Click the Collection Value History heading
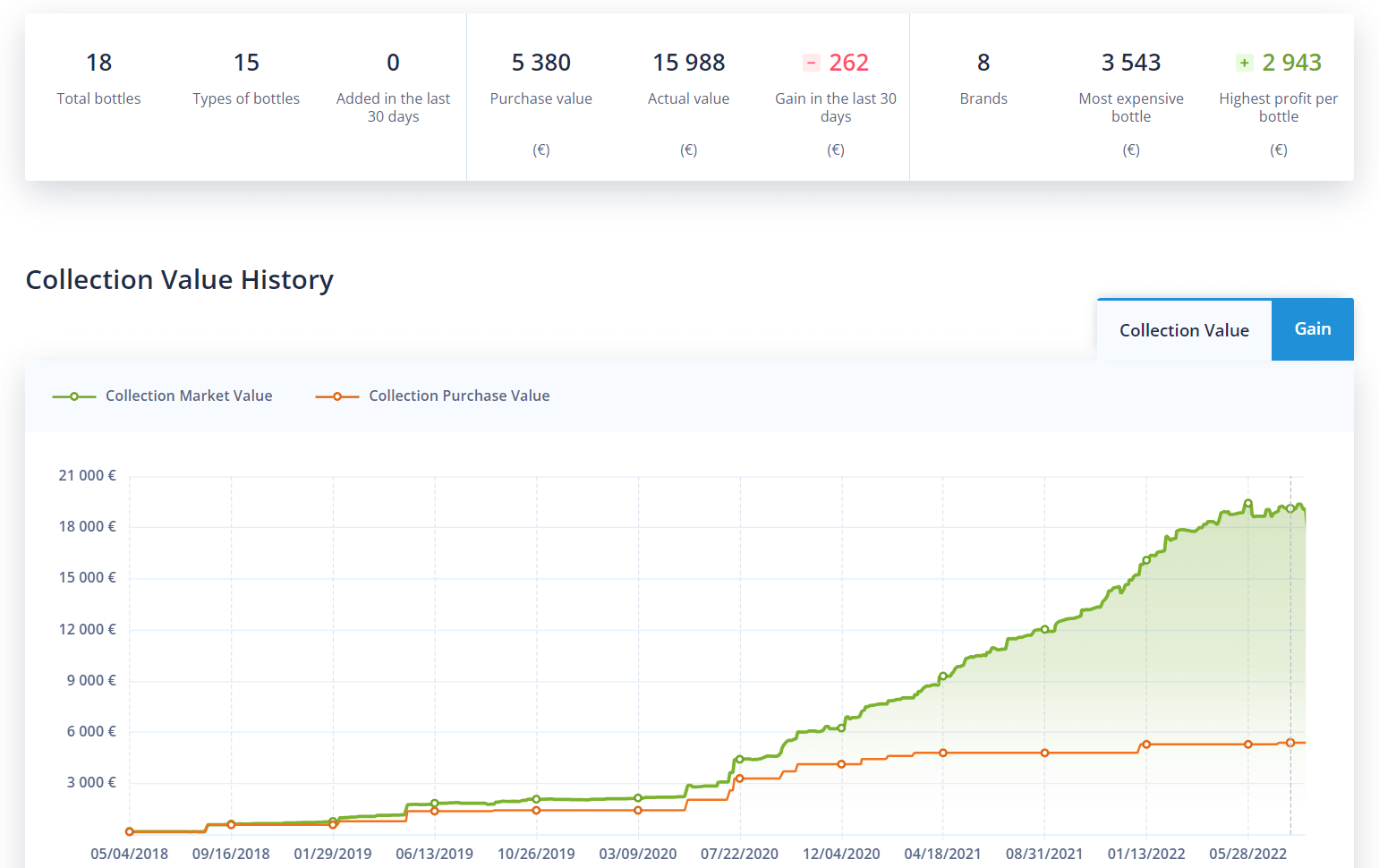This screenshot has width=1379, height=868. 179,280
